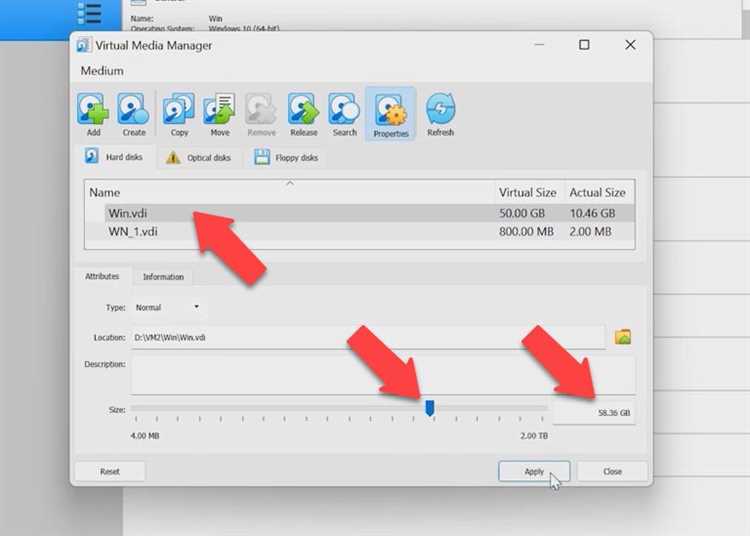Click the 800.00 MB virtual size cell
Screen dimensions: 750x536
click(526, 231)
